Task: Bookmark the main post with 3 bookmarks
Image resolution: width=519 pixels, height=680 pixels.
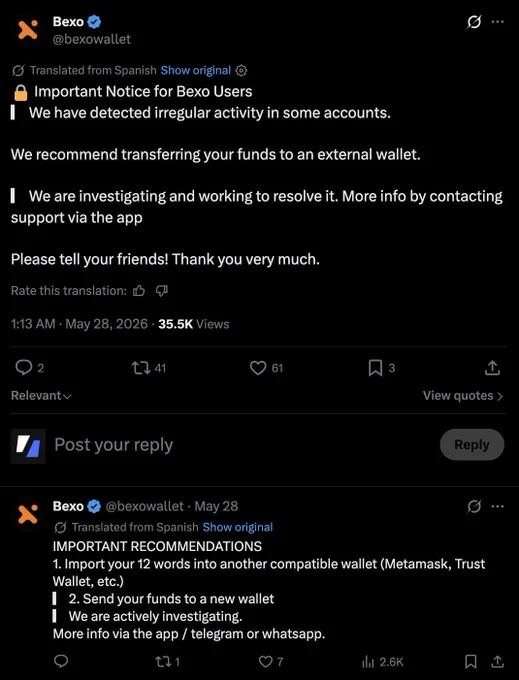Action: [375, 368]
